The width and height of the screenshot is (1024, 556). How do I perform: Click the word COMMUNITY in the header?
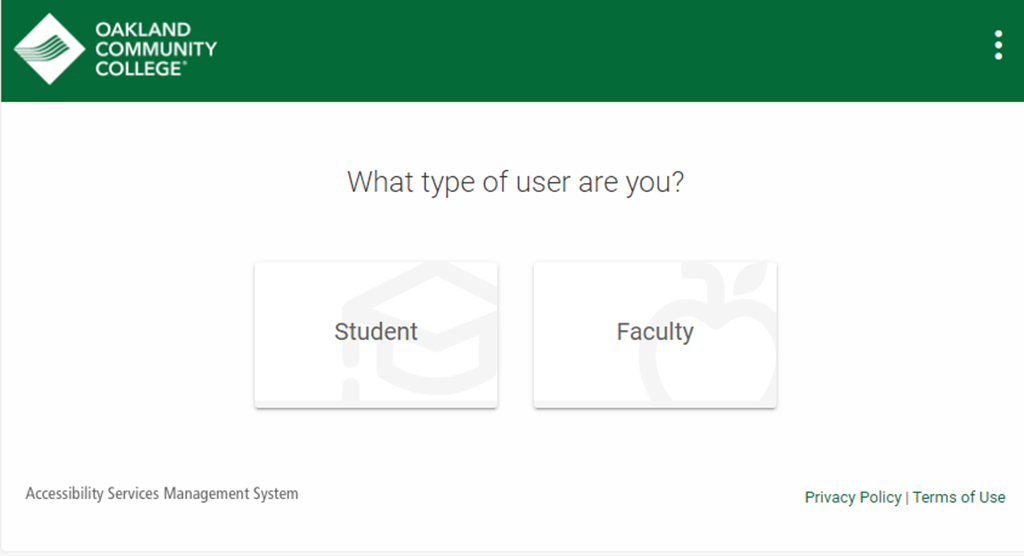pyautogui.click(x=155, y=49)
